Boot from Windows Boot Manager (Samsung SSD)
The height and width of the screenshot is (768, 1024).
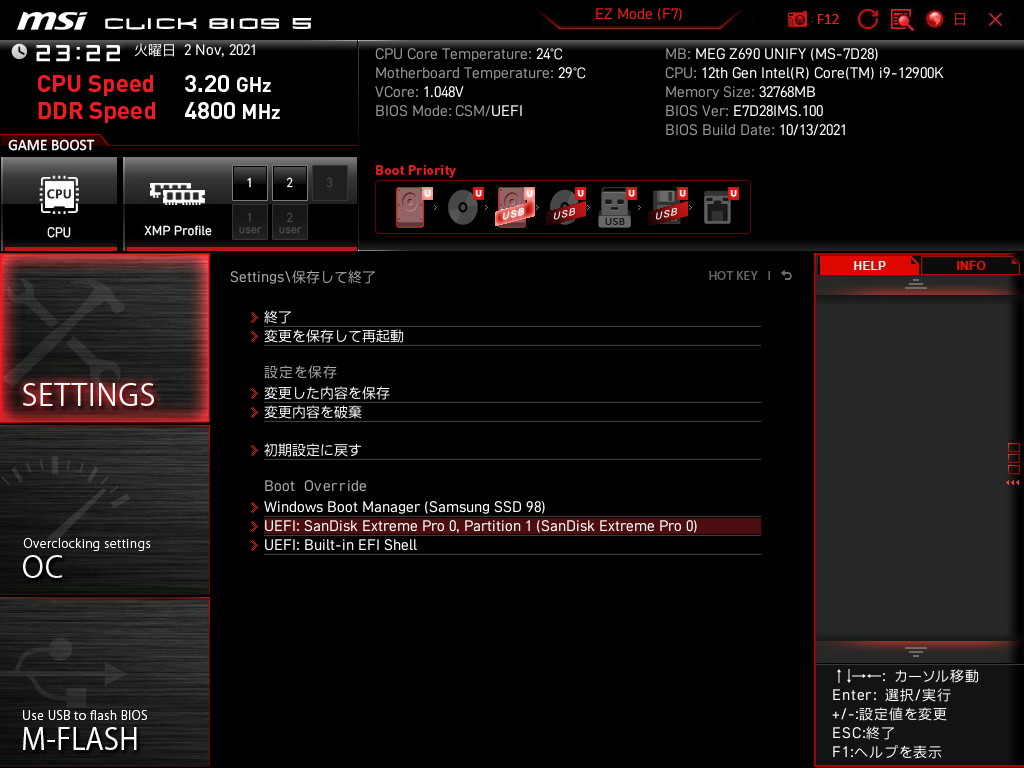pyautogui.click(x=404, y=507)
